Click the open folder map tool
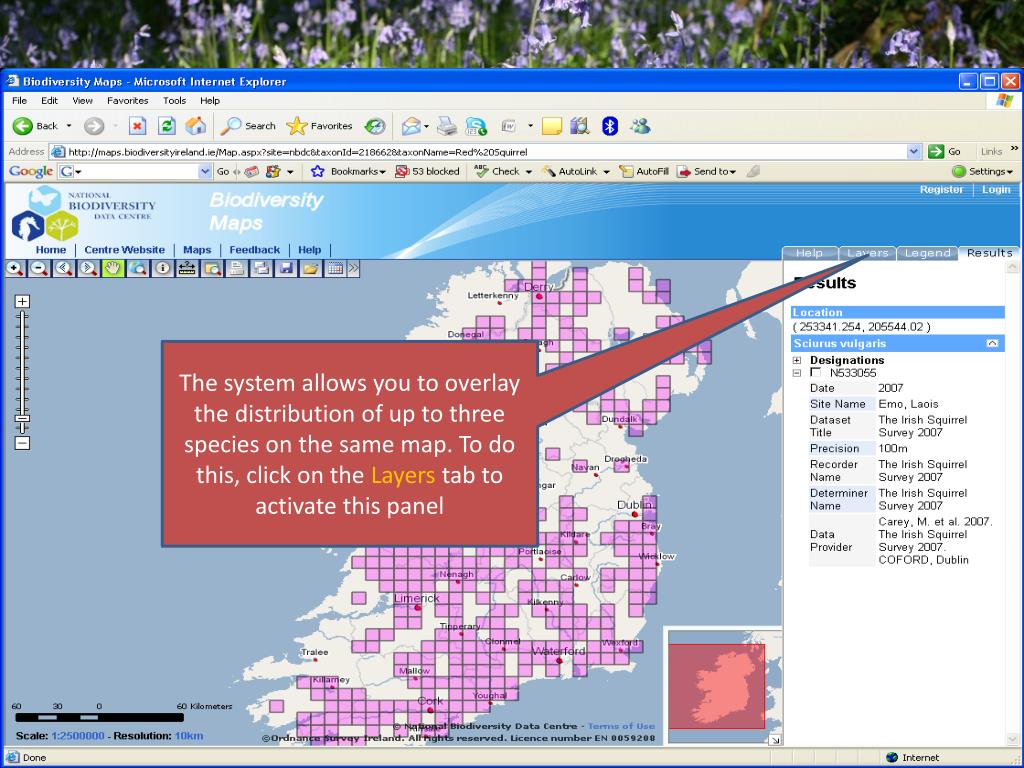Screen dimensions: 1024x768 coord(311,268)
